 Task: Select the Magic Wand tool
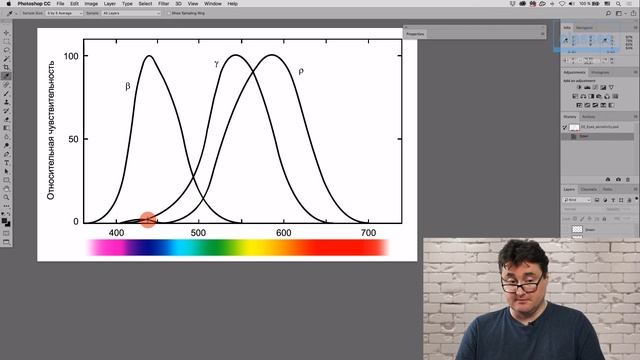pyautogui.click(x=6, y=59)
